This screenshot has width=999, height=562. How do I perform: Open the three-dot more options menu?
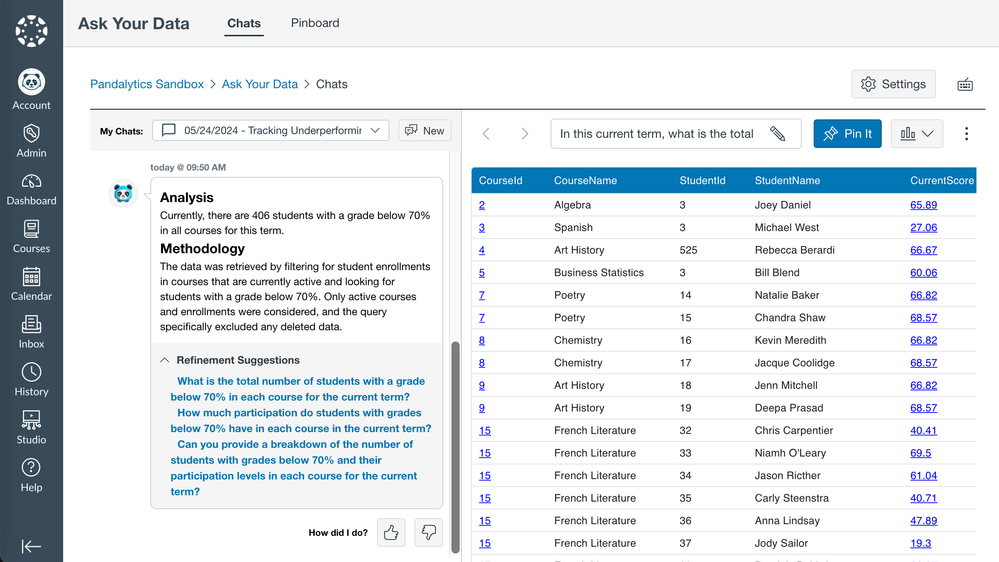tap(966, 134)
